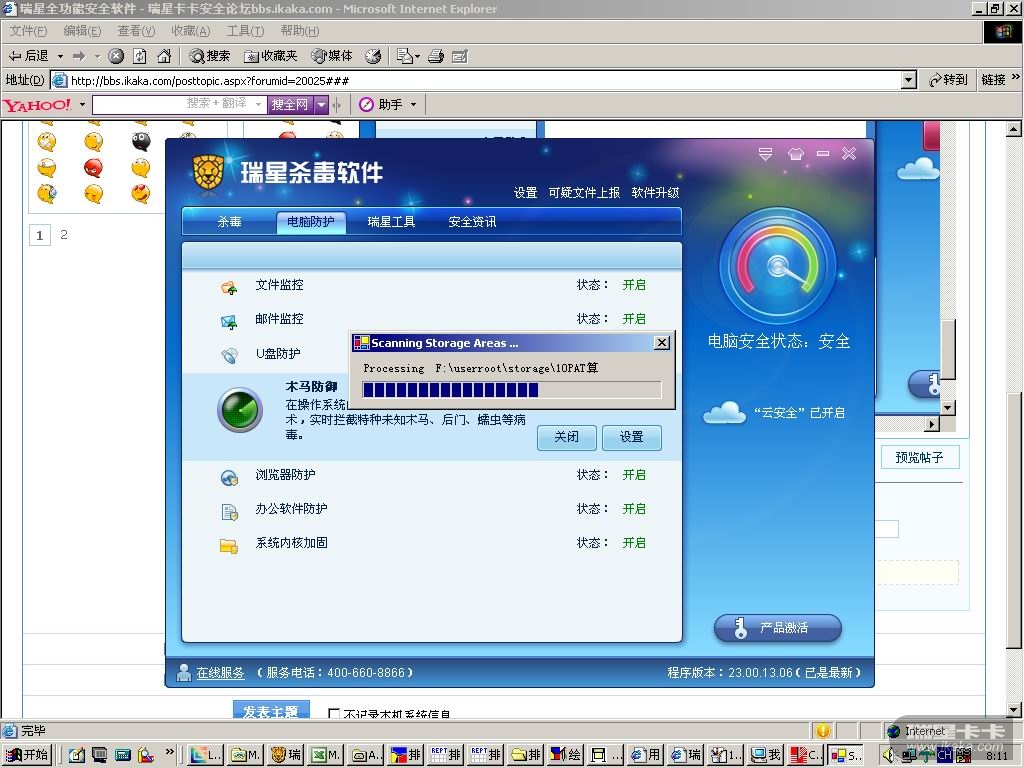
Task: Click the IE History icon
Action: tap(373, 56)
